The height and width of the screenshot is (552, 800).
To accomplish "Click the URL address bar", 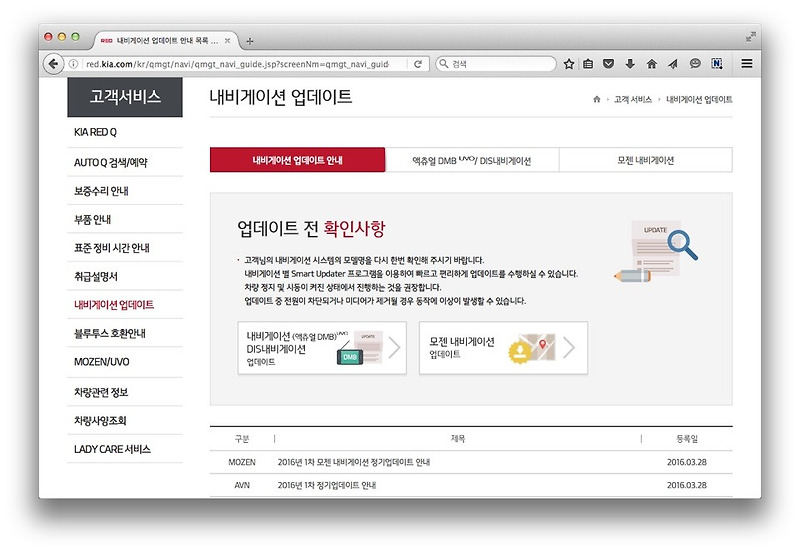I will pyautogui.click(x=237, y=64).
